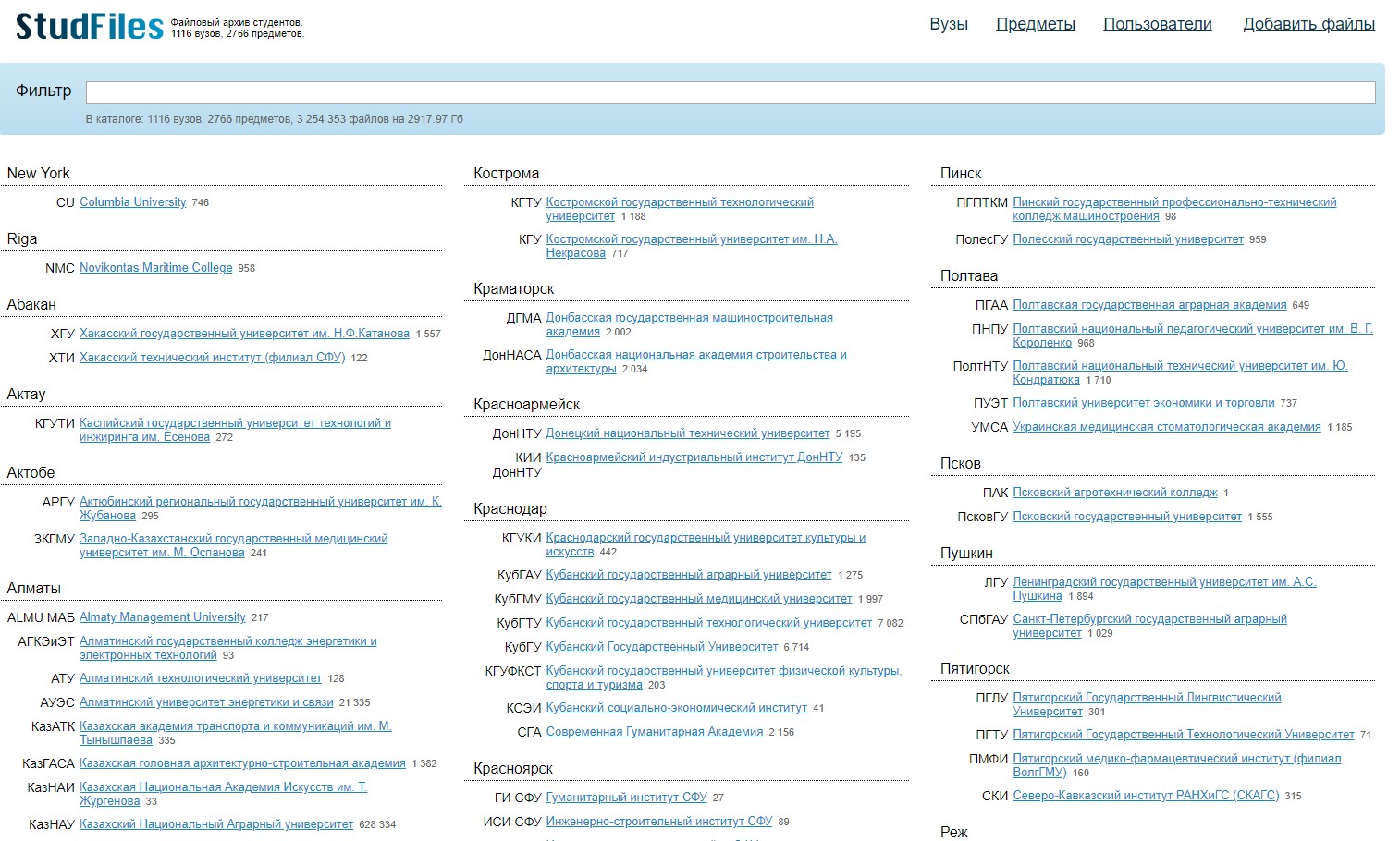Open Хакасский технический институт (филиал СФУ)
Viewport: 1400px width, 841px height.
pyautogui.click(x=213, y=358)
